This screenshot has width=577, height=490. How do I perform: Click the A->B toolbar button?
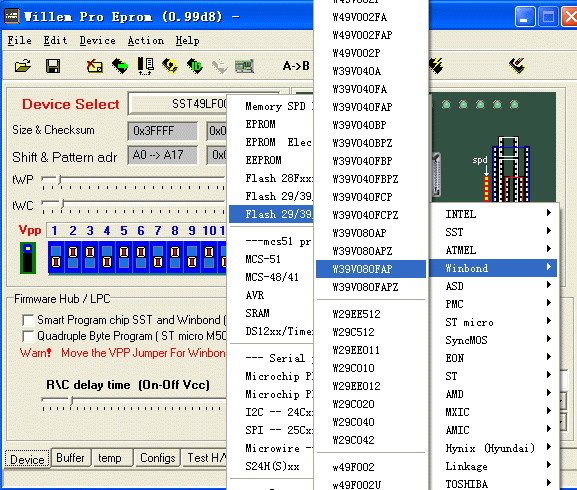point(296,66)
